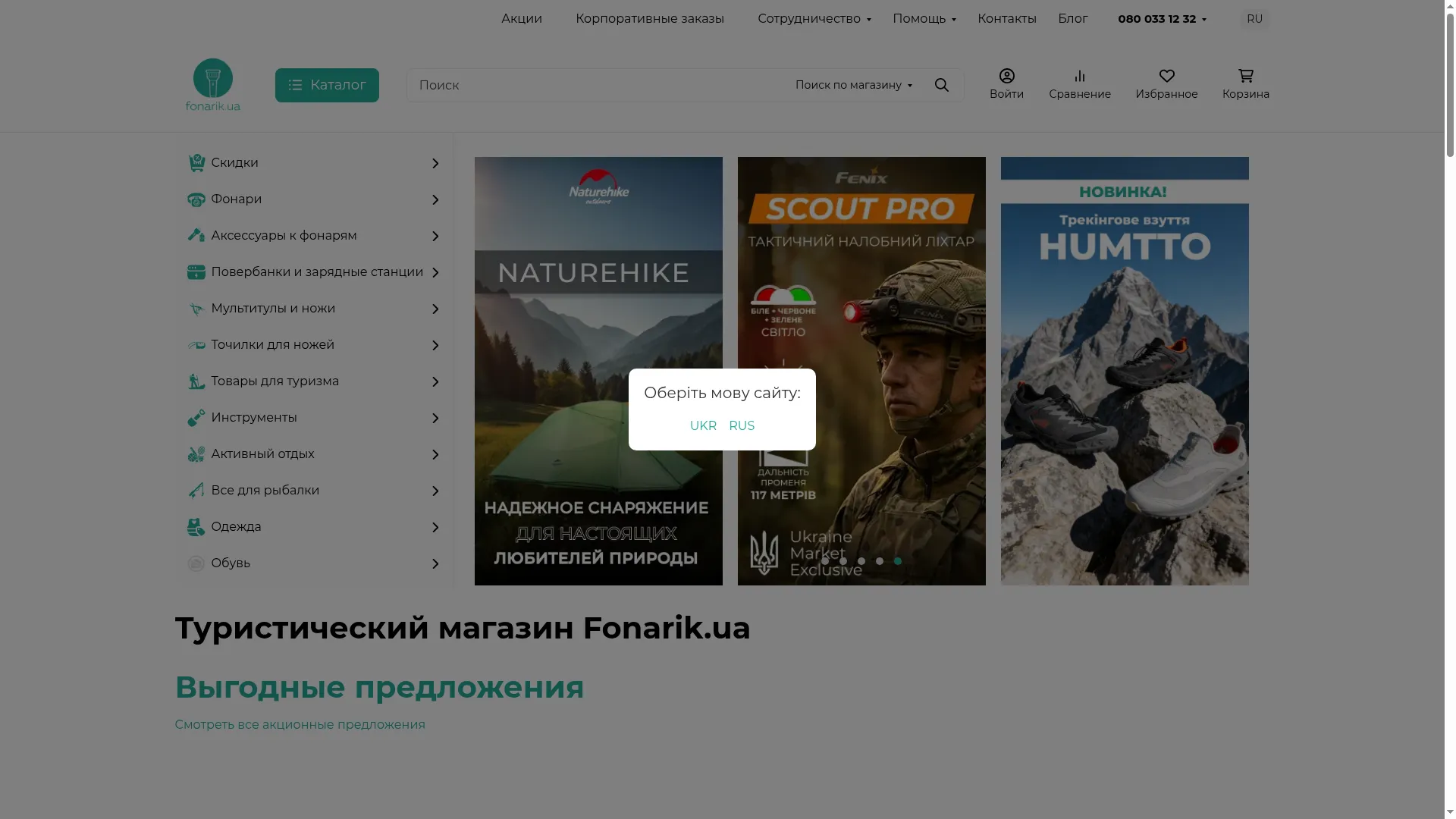Viewport: 1456px width, 819px height.
Task: Toggle the RU language switcher
Action: click(1255, 19)
